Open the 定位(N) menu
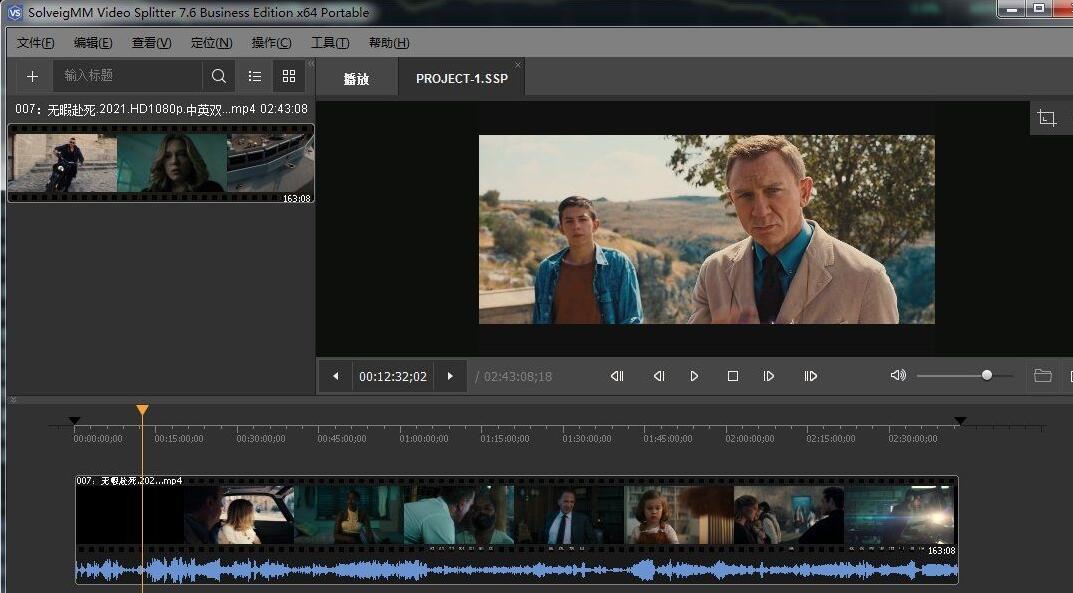 [211, 43]
